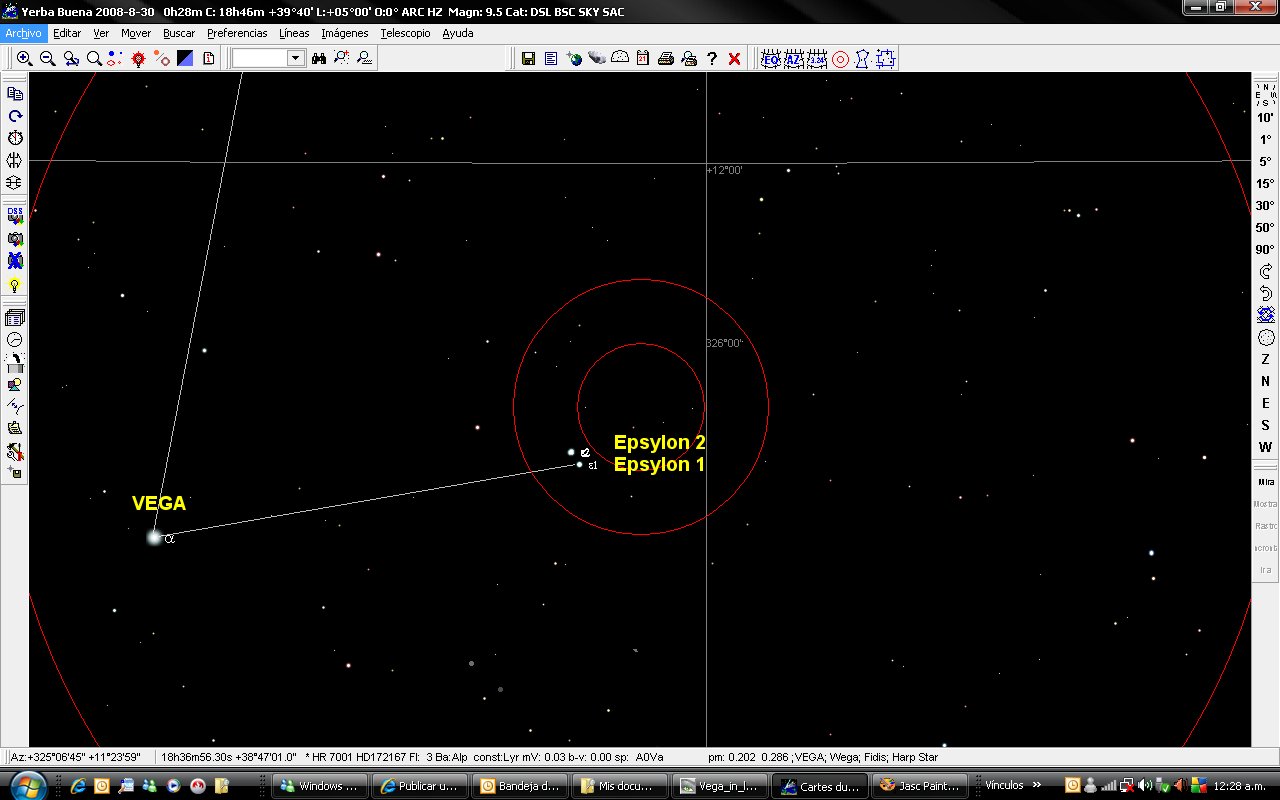This screenshot has height=800, width=1280.
Task: Toggle the black and blue night mode icon
Action: point(185,59)
